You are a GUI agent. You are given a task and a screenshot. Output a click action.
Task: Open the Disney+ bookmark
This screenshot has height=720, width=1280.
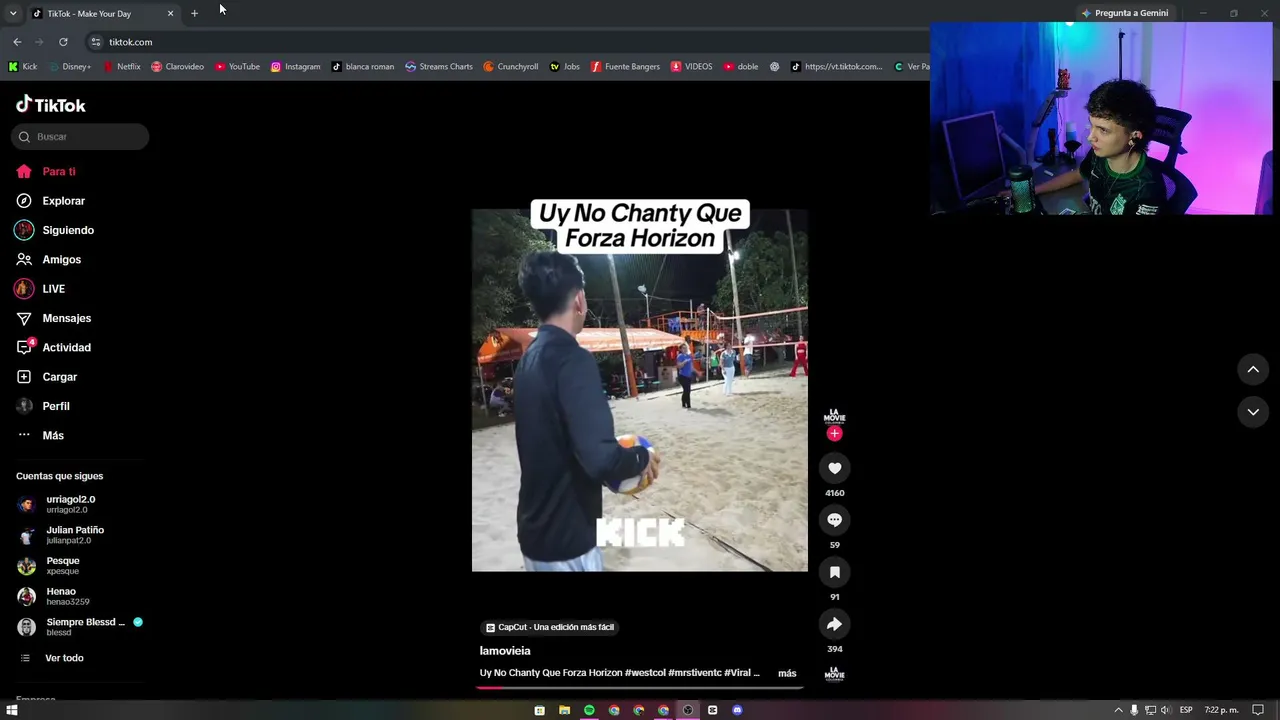point(69,67)
